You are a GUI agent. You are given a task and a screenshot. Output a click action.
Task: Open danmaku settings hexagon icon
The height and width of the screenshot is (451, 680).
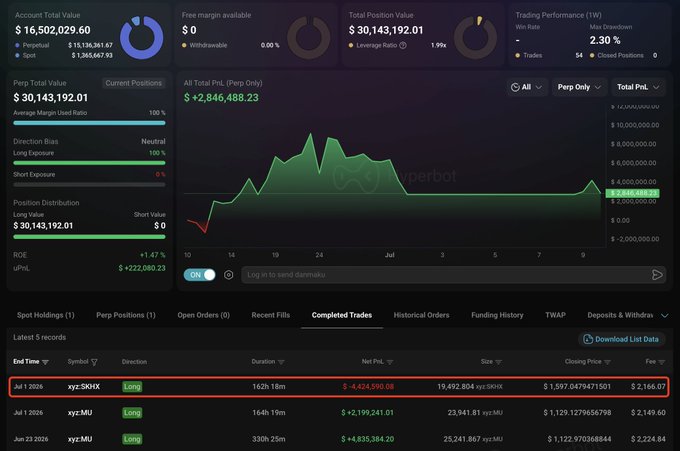pos(229,275)
